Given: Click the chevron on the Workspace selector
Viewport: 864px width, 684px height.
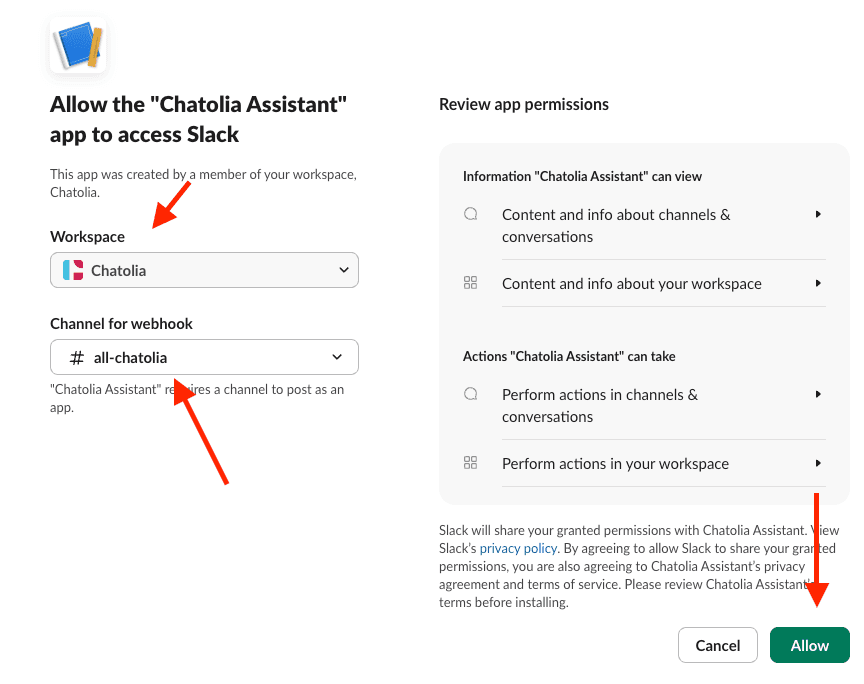Looking at the screenshot, I should [x=344, y=270].
